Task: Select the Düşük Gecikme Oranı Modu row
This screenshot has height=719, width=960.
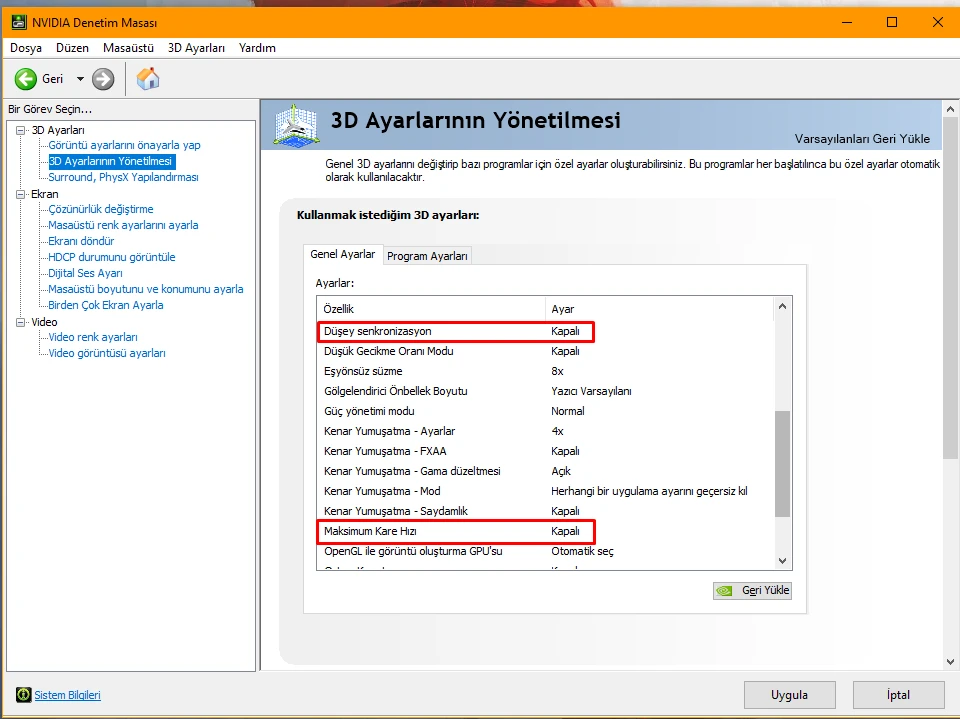Action: click(546, 351)
